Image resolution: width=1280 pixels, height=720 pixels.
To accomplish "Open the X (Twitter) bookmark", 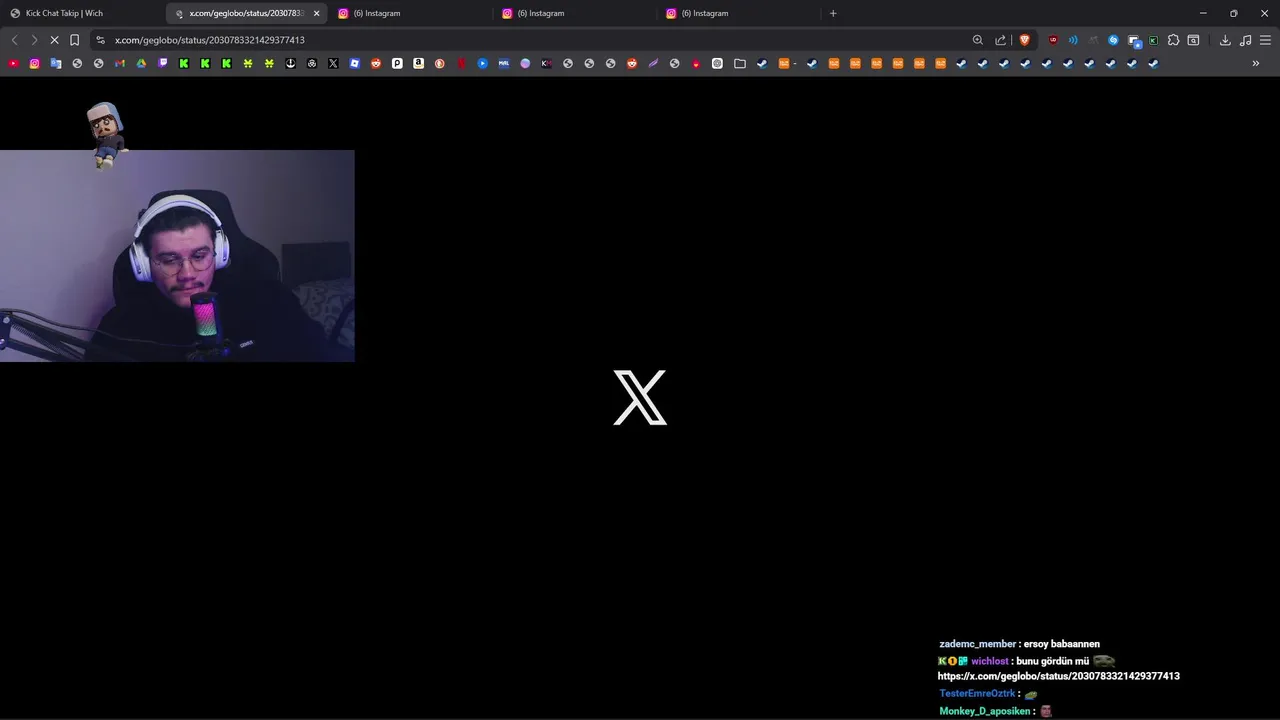I will 333,63.
